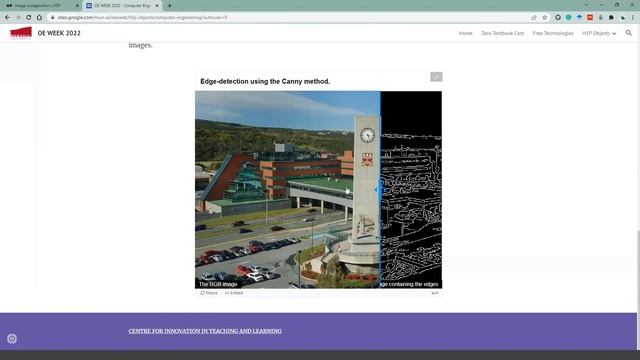
Task: Click the 'containing the edges' caption label
Action: click(x=409, y=284)
